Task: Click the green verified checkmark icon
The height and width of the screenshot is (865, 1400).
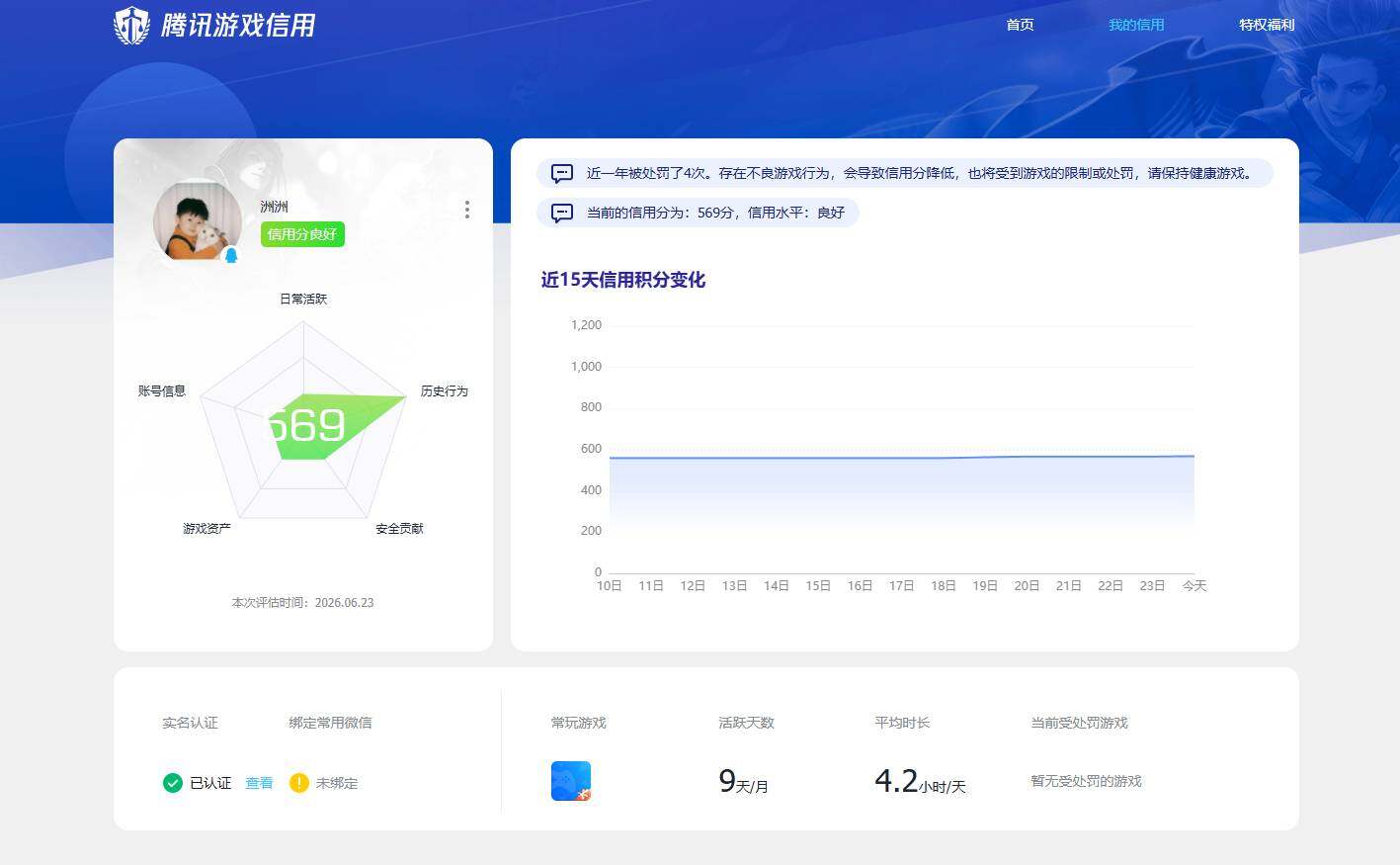Action: click(173, 783)
